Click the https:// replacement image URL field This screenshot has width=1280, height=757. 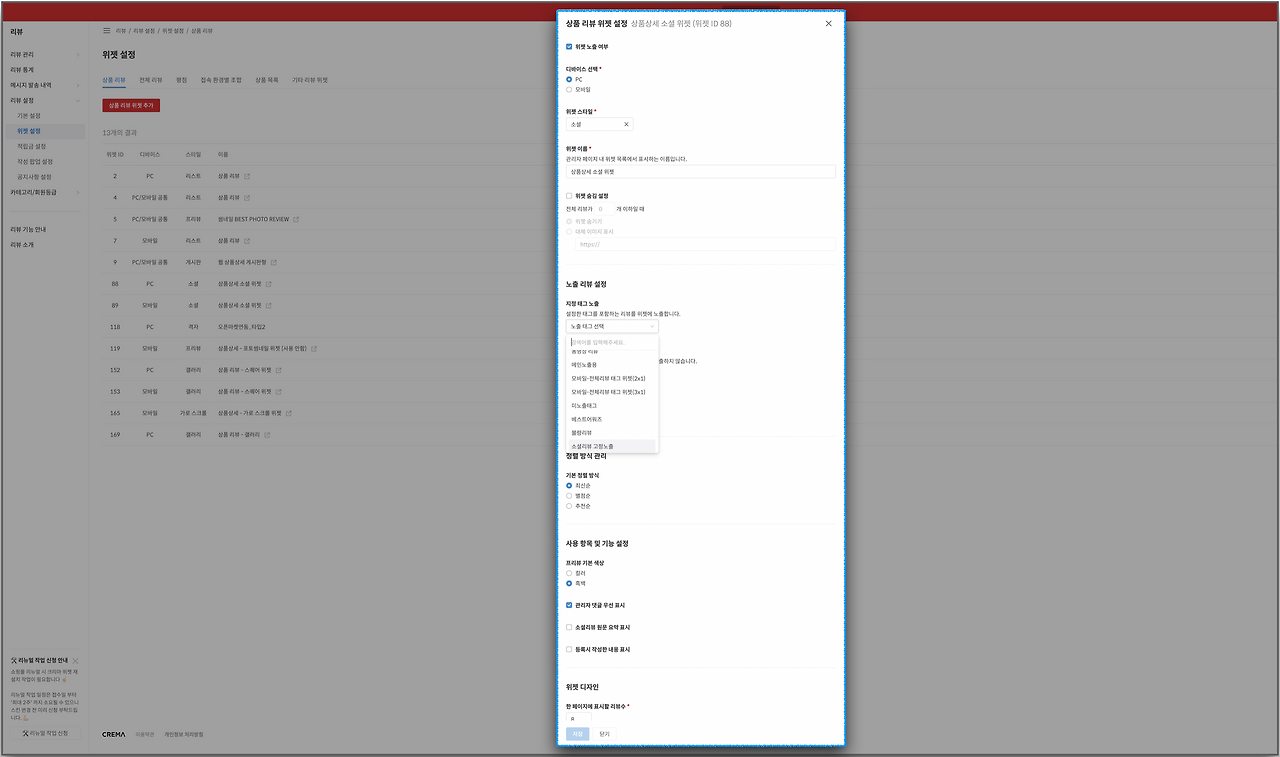[705, 244]
